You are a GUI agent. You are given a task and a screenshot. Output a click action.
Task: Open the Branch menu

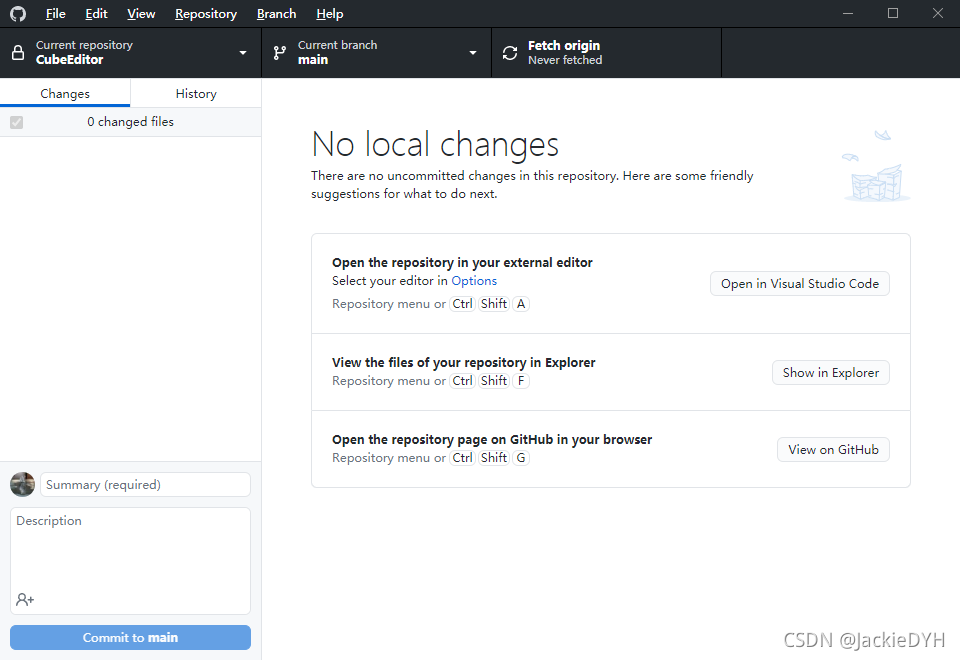276,13
